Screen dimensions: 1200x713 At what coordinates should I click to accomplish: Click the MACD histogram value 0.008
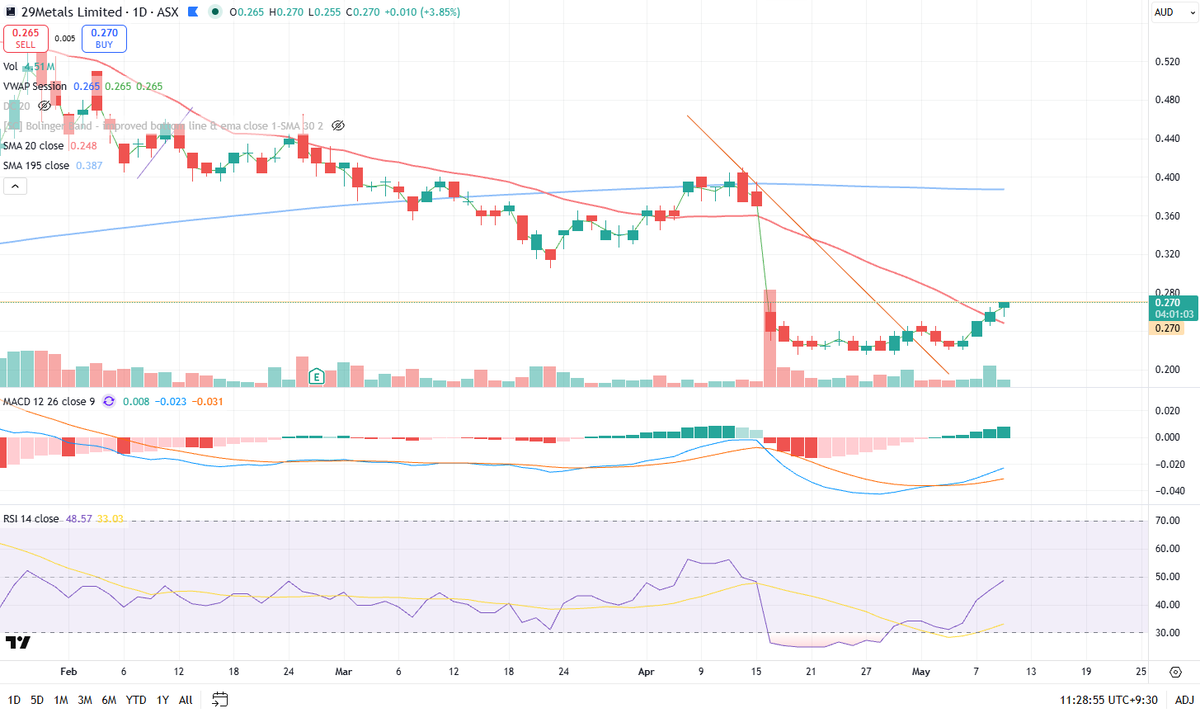pos(136,402)
